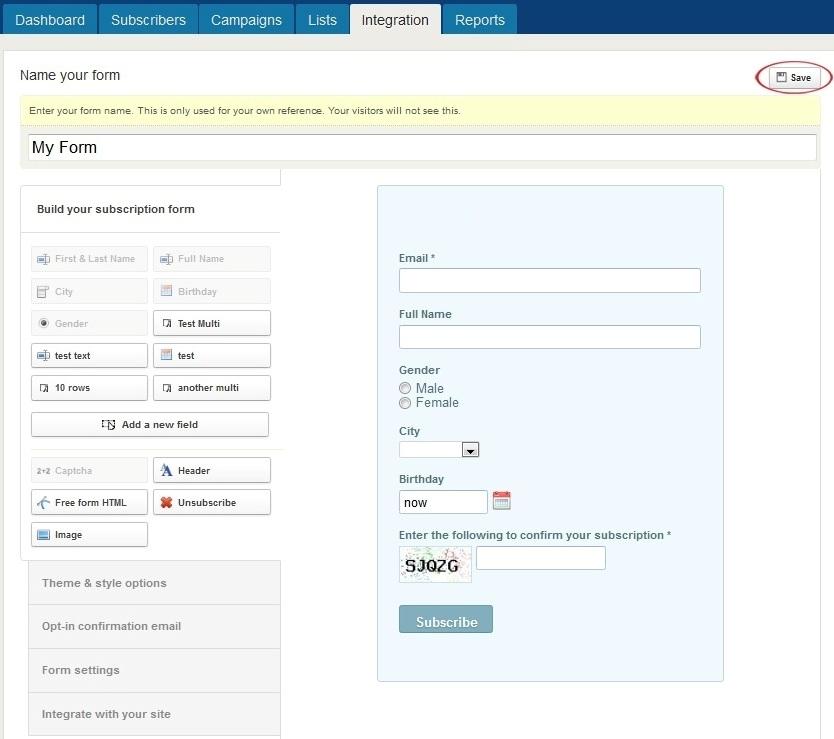
Task: Open the Lists tab
Action: pos(322,20)
